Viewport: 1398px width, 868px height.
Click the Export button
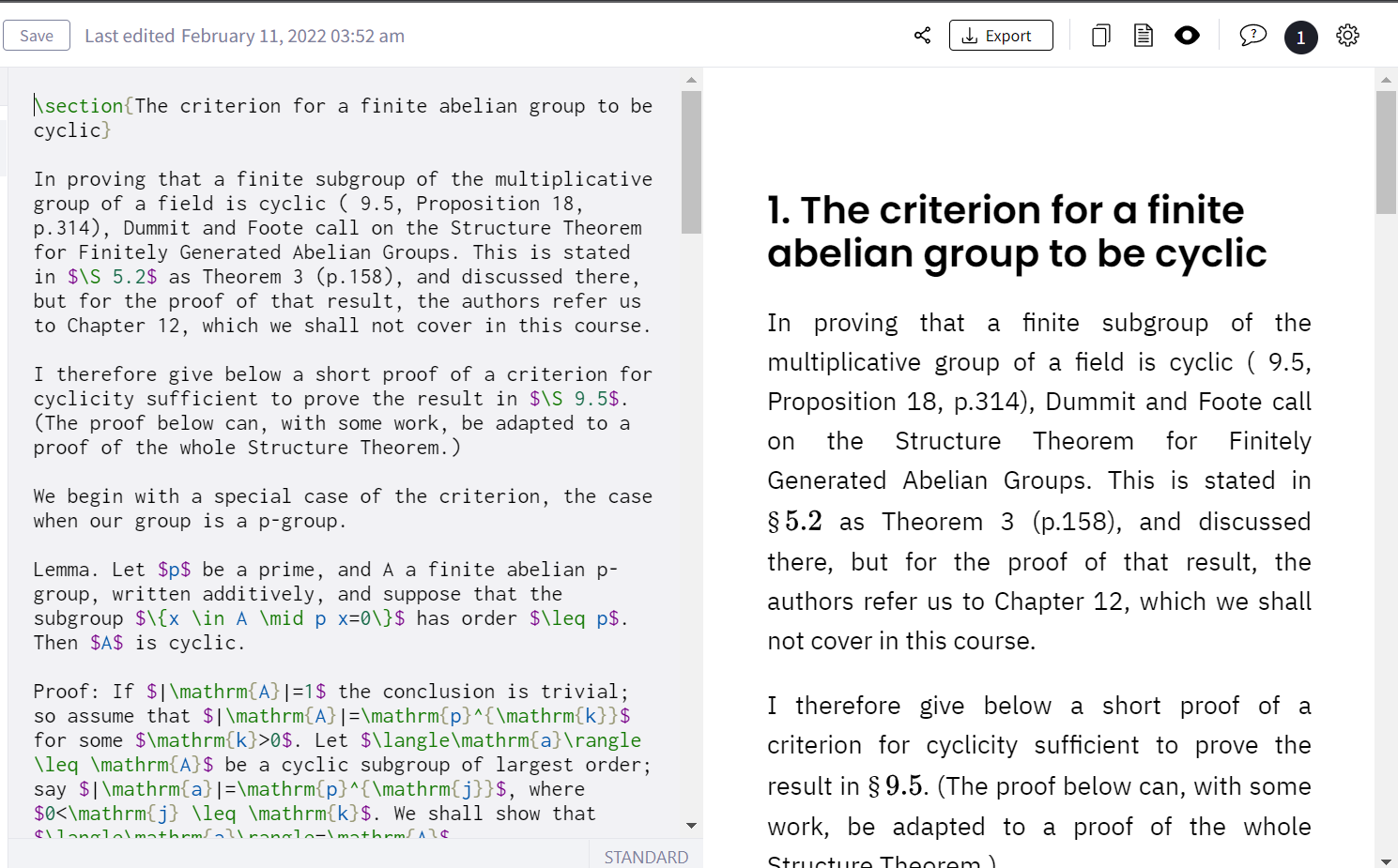(1001, 36)
